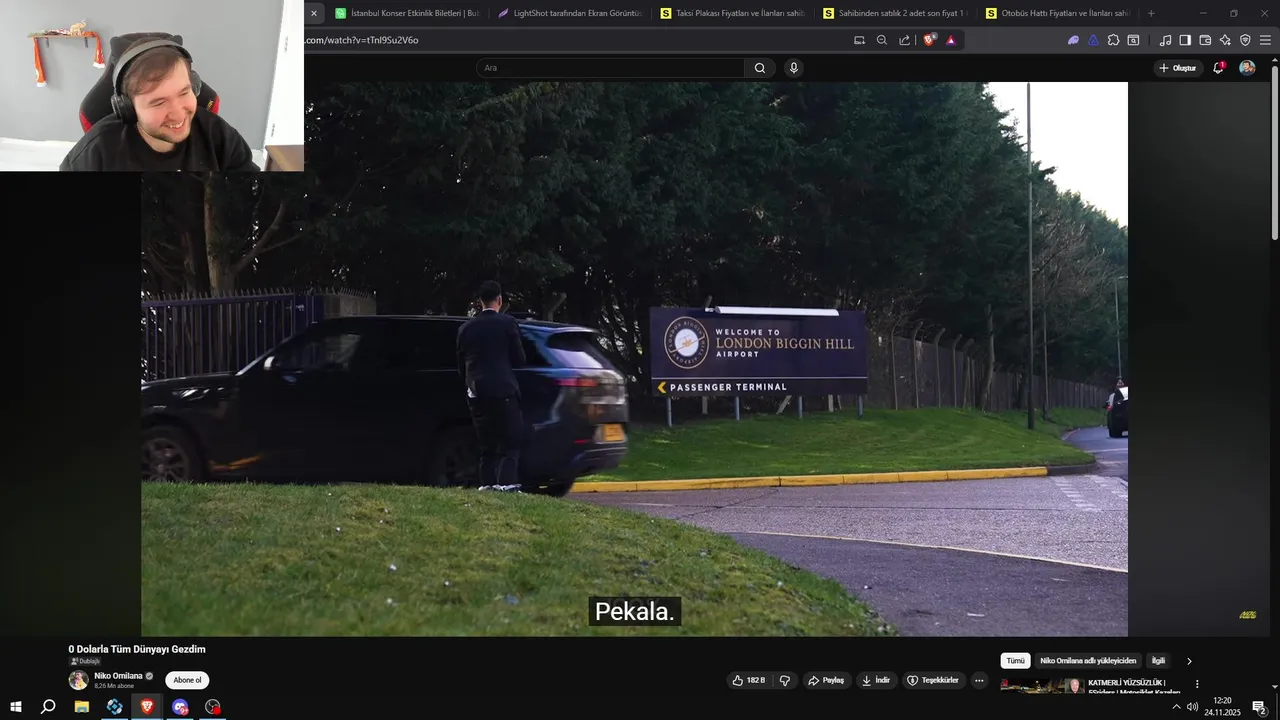Switch to Taksi Plakası Fiyatları tab
1280x720 pixels.
[x=732, y=13]
